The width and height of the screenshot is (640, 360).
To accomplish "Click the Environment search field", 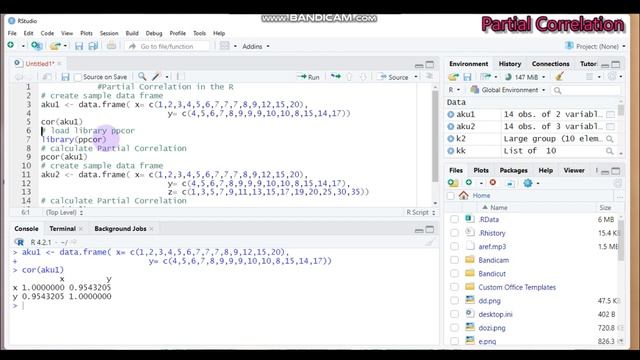I will pos(587,90).
